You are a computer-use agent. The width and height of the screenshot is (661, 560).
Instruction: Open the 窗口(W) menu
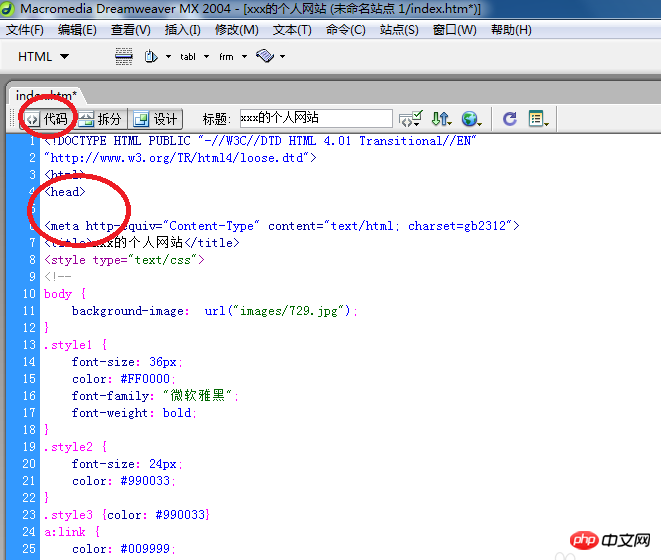pyautogui.click(x=454, y=30)
